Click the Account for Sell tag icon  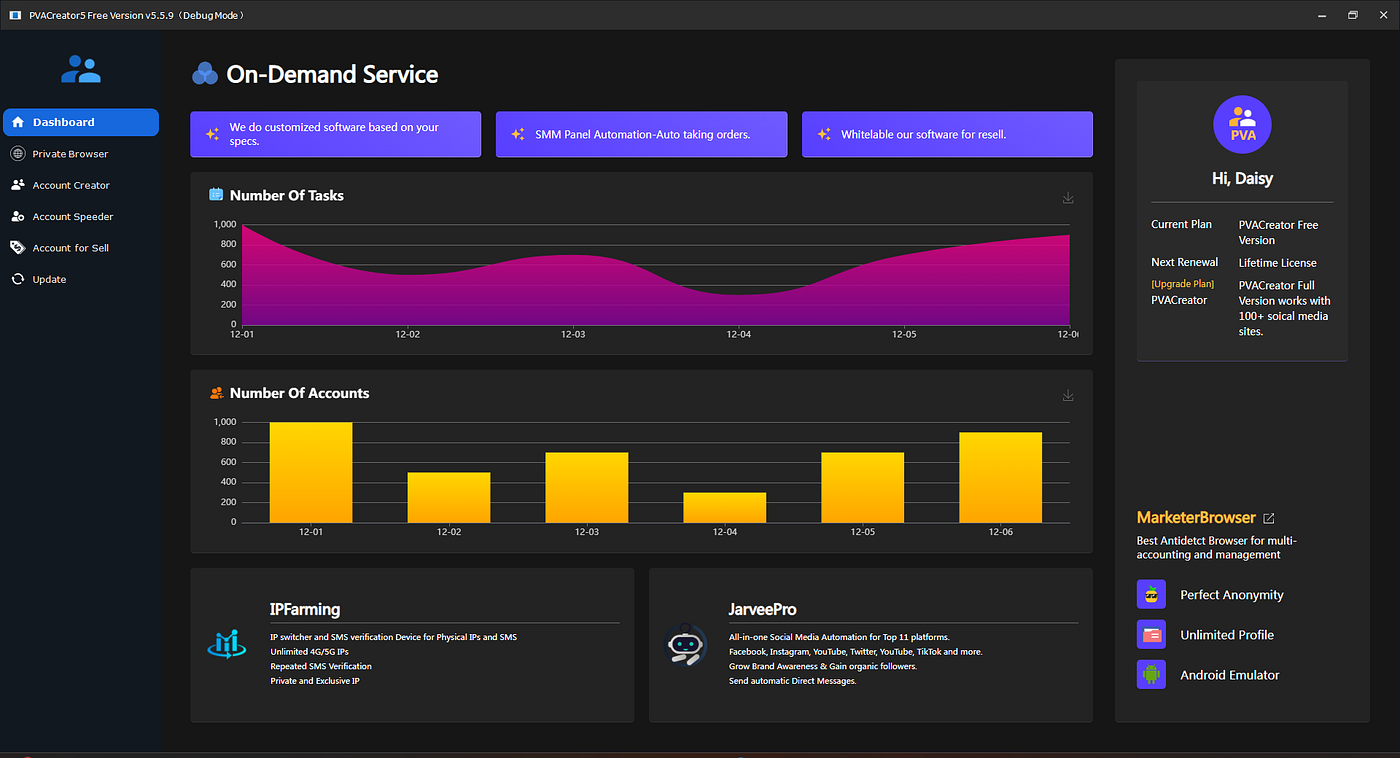pos(17,248)
